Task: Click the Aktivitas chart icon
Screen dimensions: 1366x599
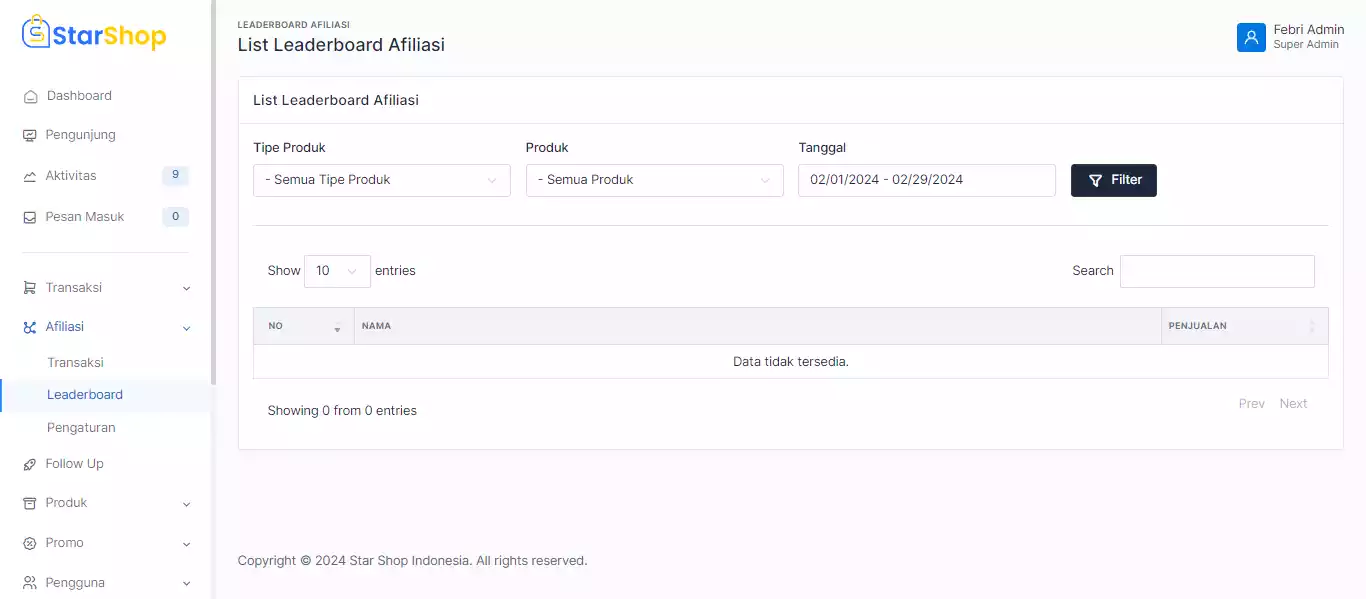Action: (30, 177)
